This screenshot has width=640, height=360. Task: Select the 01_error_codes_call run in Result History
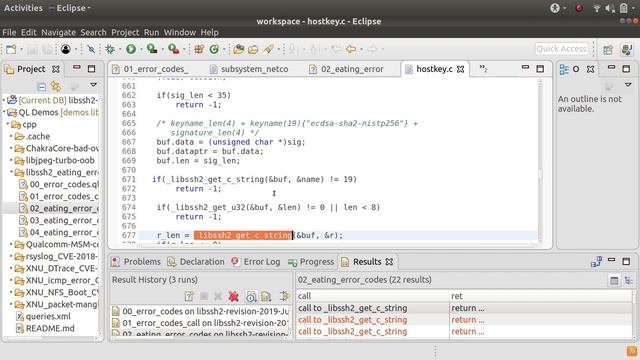click(x=200, y=323)
